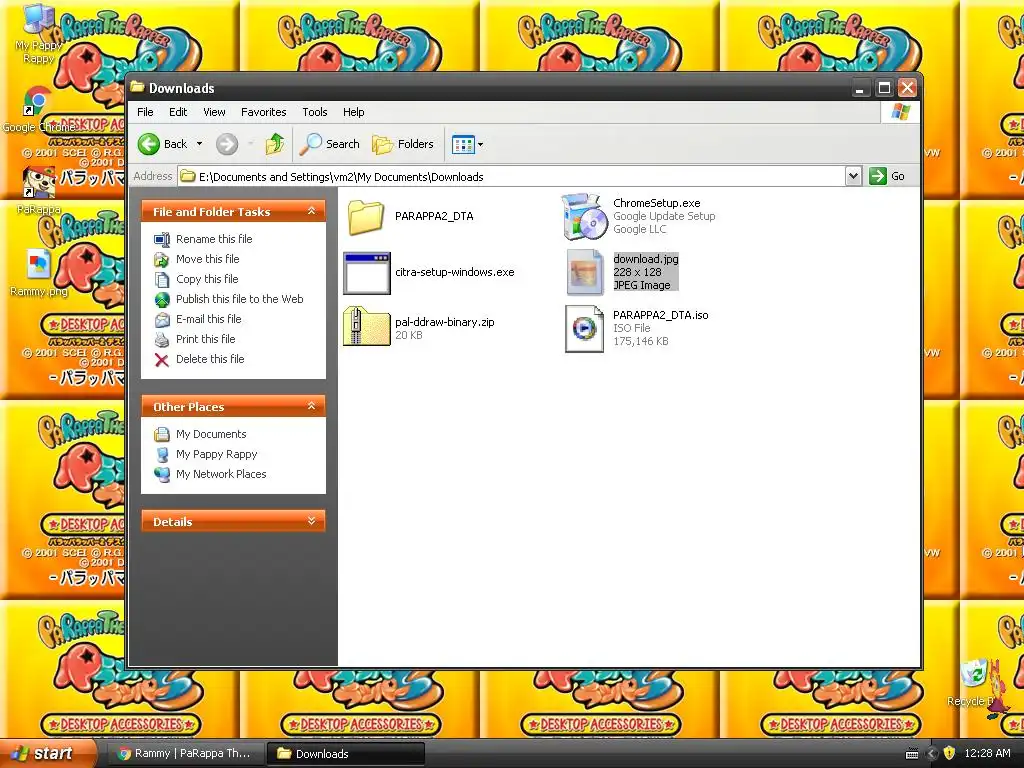Click Print this file
Viewport: 1024px width, 768px height.
pyautogui.click(x=206, y=339)
